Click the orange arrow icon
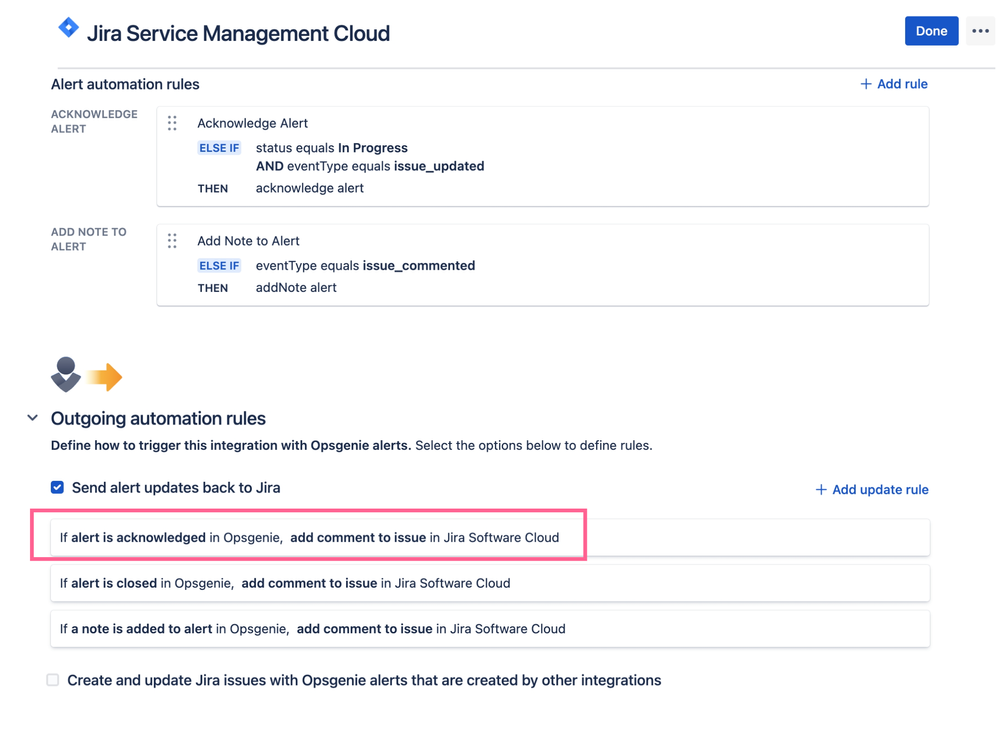The image size is (999, 739). point(104,377)
